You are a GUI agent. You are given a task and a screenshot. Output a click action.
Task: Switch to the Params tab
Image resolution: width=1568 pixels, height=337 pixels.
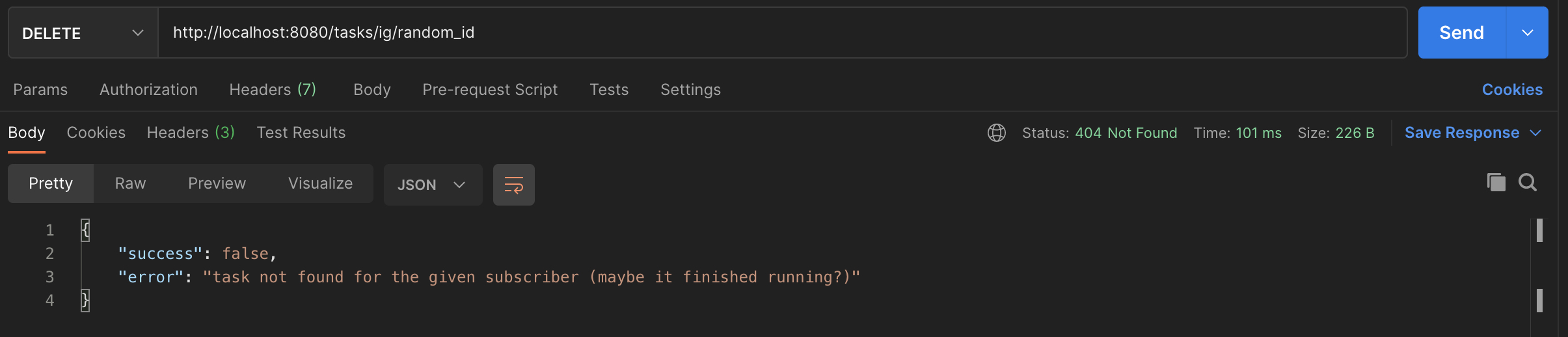tap(40, 90)
